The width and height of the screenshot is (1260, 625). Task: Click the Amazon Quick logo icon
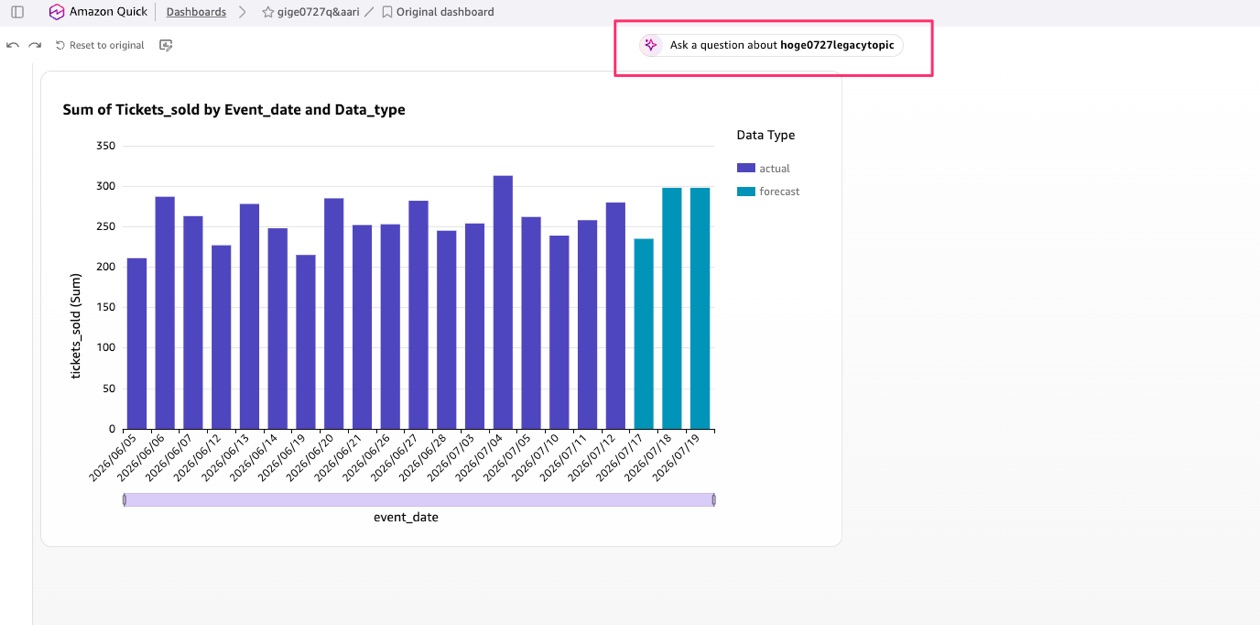pos(56,12)
